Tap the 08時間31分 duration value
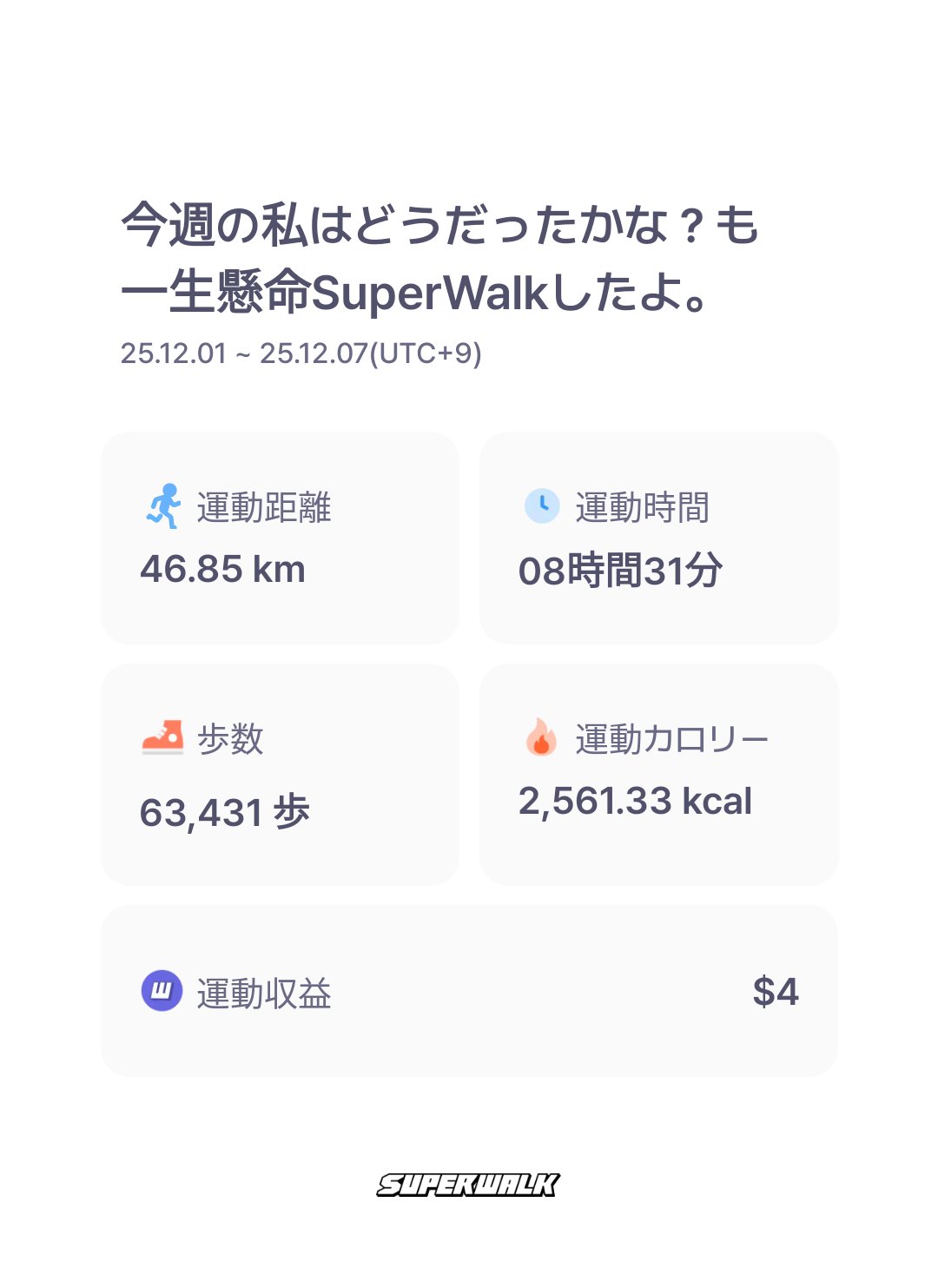 (x=620, y=571)
